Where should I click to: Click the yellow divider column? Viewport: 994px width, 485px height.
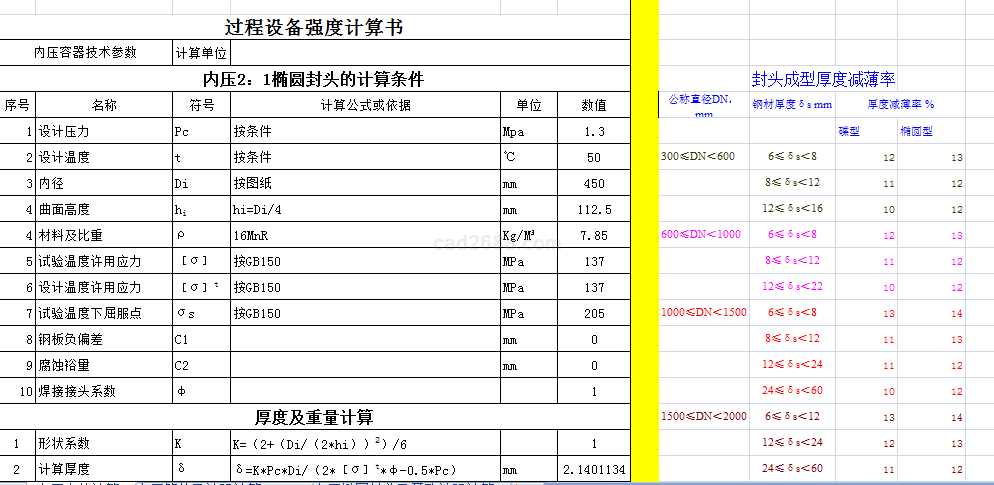[645, 240]
